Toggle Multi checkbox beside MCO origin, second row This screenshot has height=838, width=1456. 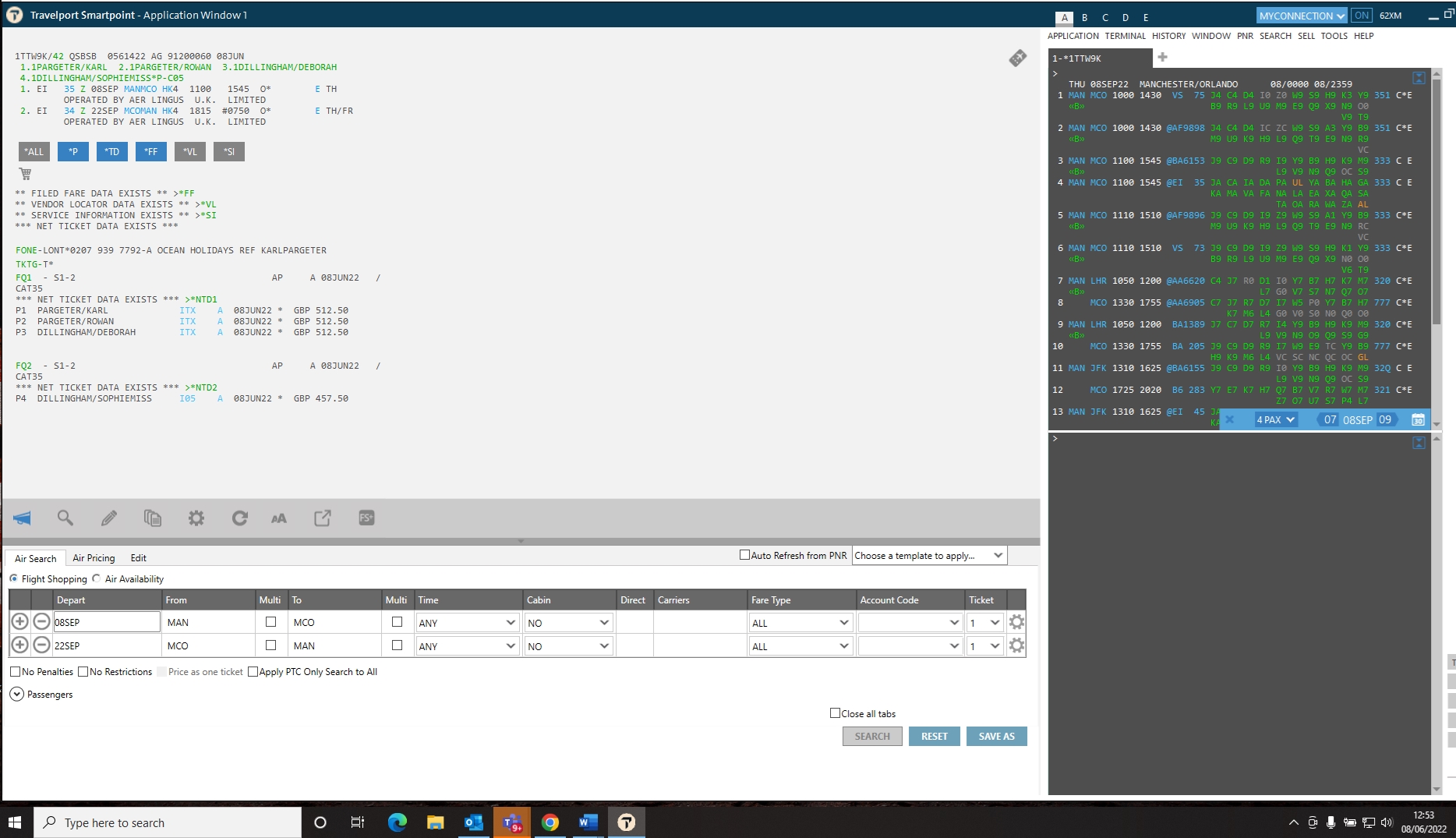(270, 645)
